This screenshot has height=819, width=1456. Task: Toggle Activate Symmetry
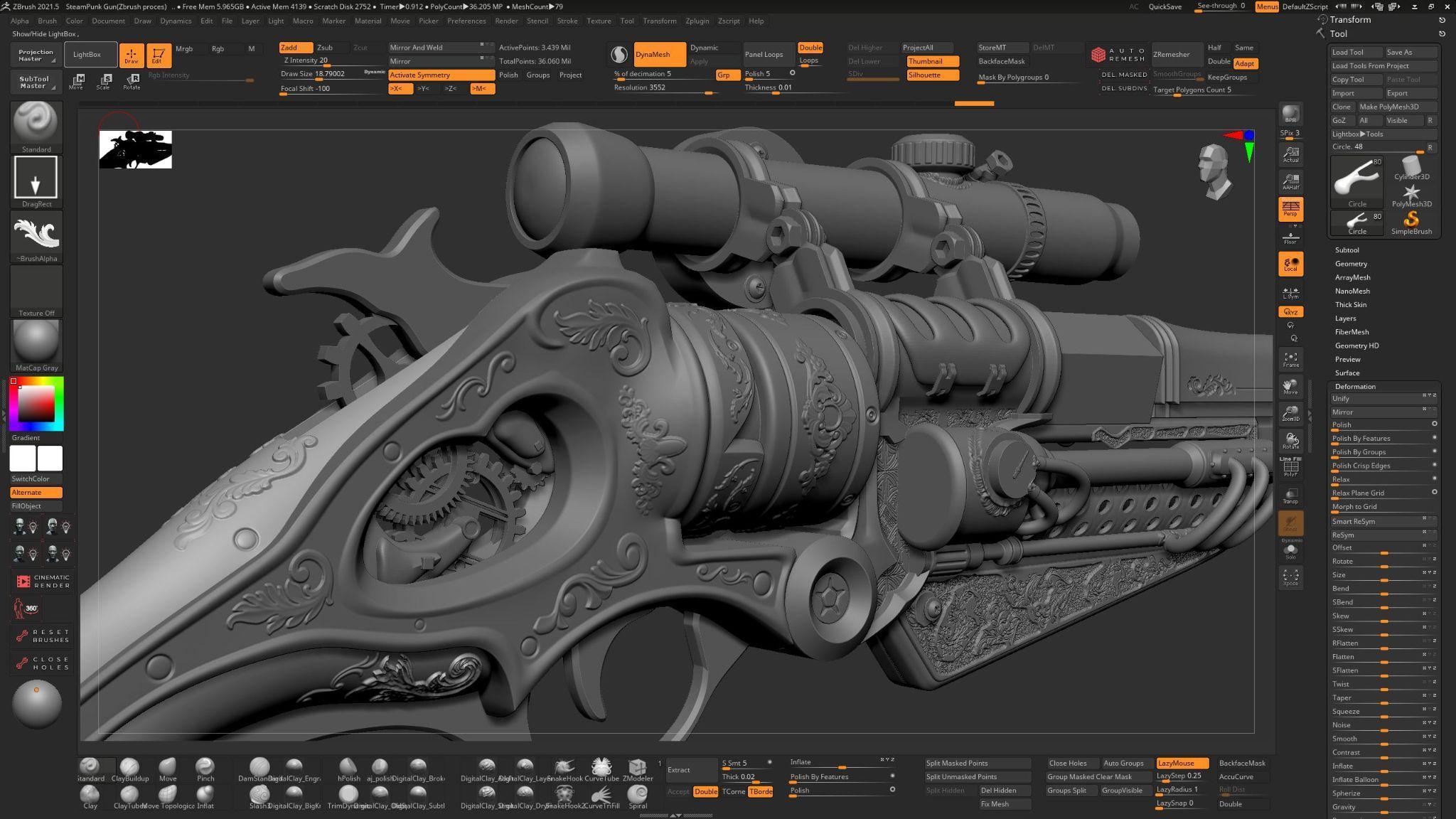pyautogui.click(x=441, y=75)
